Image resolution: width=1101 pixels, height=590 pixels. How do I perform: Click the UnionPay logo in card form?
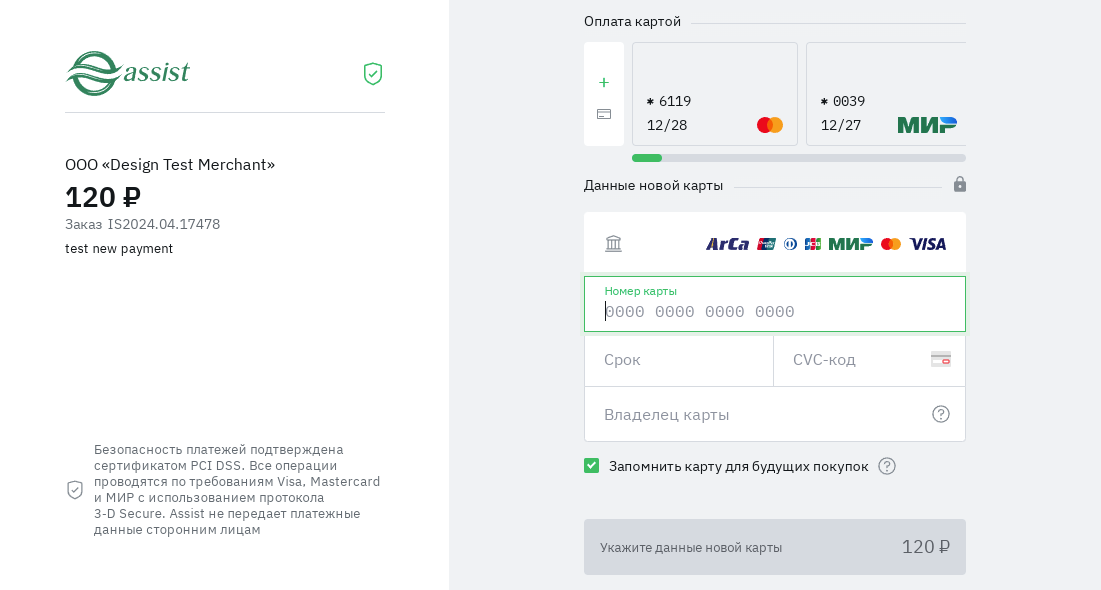coord(766,244)
